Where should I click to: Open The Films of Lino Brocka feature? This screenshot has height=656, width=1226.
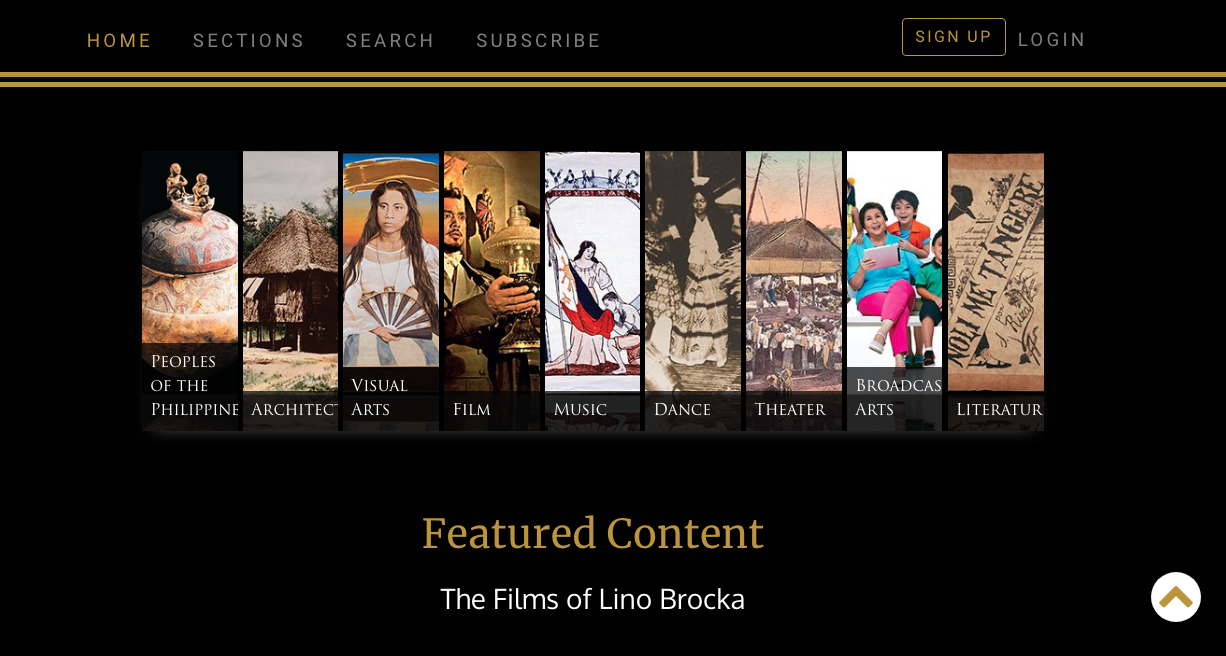[x=593, y=599]
